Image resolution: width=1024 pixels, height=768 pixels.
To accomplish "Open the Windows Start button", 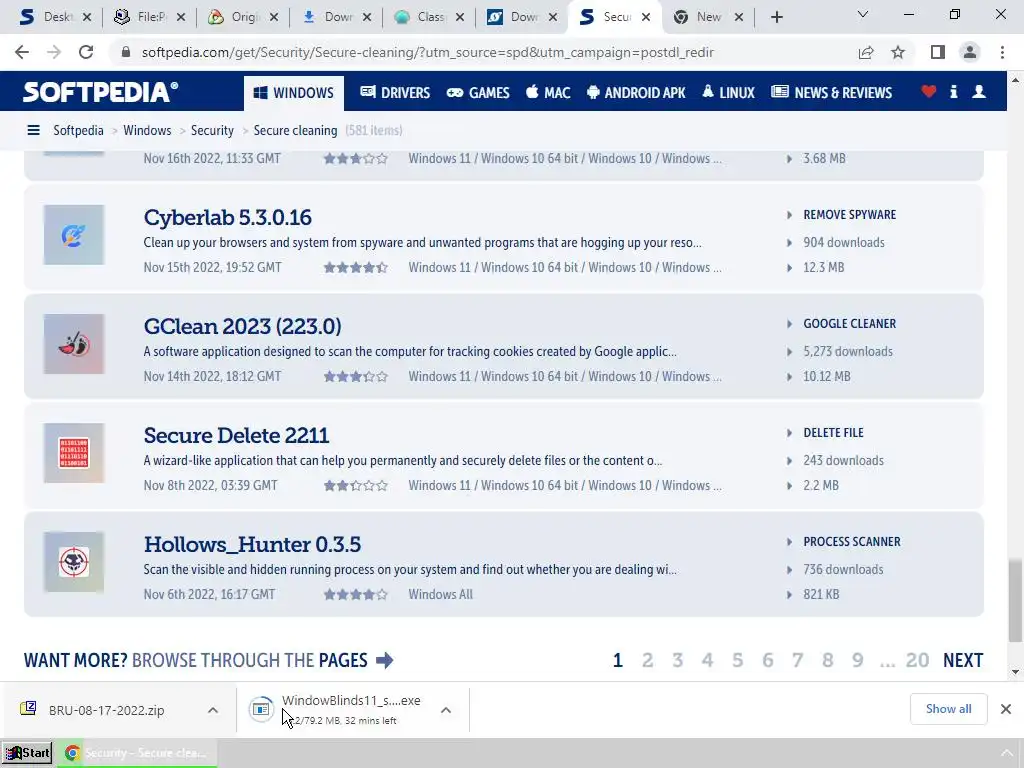I will click(x=27, y=753).
